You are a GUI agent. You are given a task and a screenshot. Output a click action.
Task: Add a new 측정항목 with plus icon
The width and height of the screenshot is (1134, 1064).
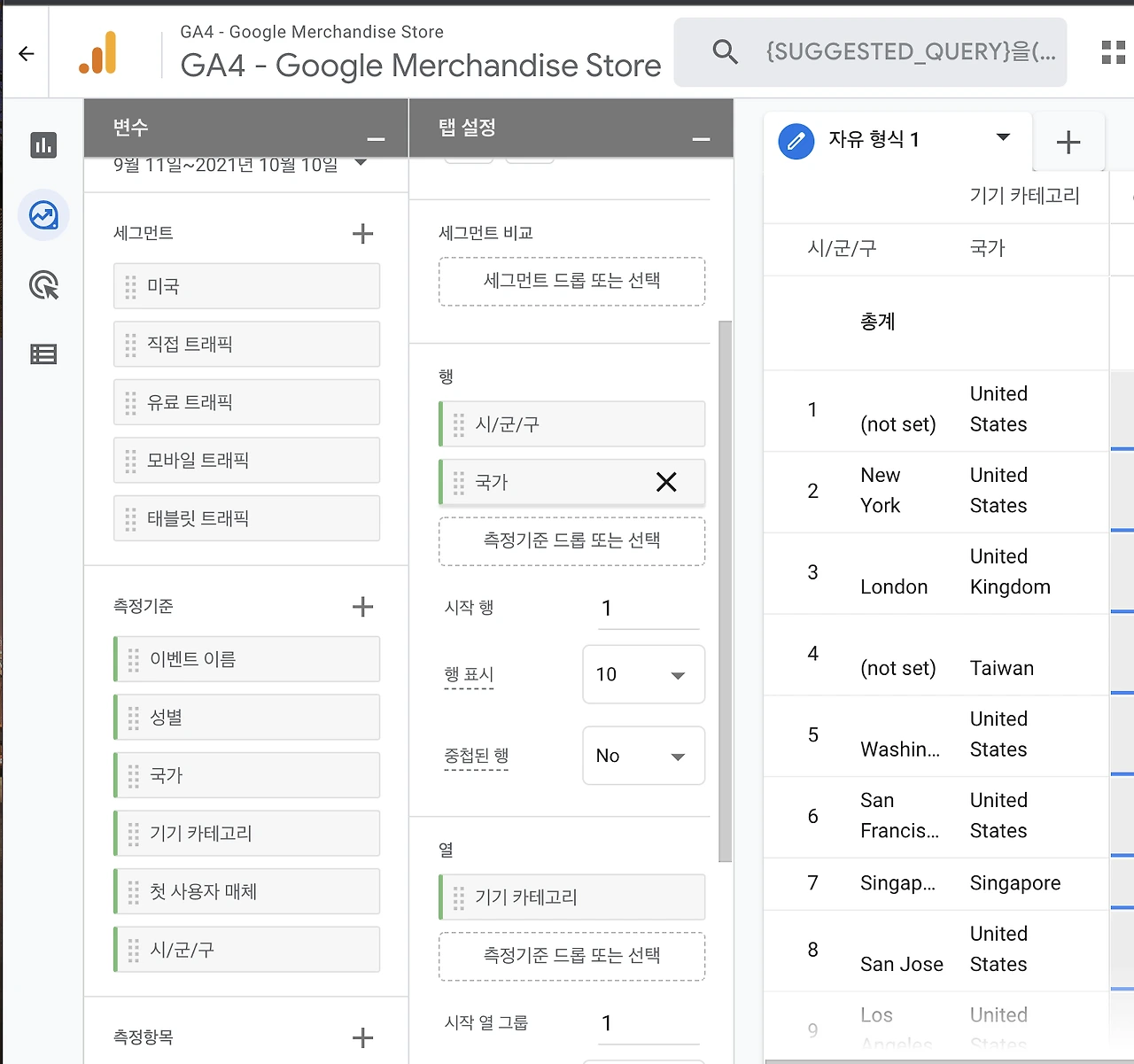point(362,1037)
